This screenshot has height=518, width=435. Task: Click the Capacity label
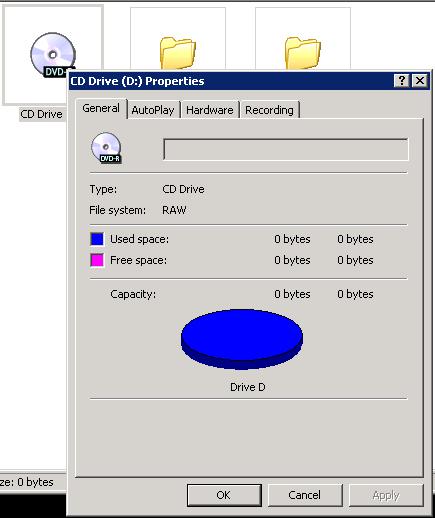(x=133, y=294)
